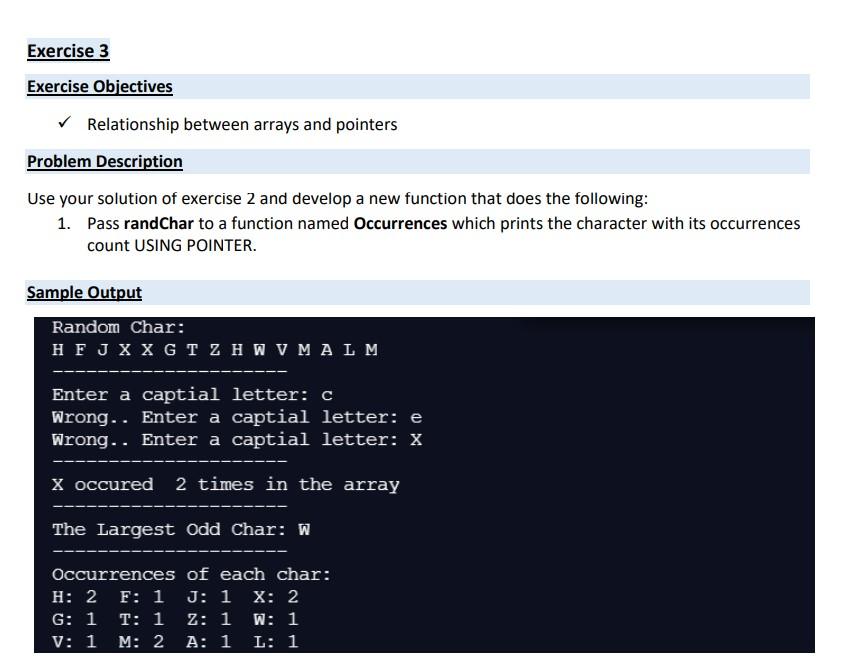Click the 'H F J X X G T Z H W V M A L M' line
This screenshot has height=668, width=864.
(215, 350)
